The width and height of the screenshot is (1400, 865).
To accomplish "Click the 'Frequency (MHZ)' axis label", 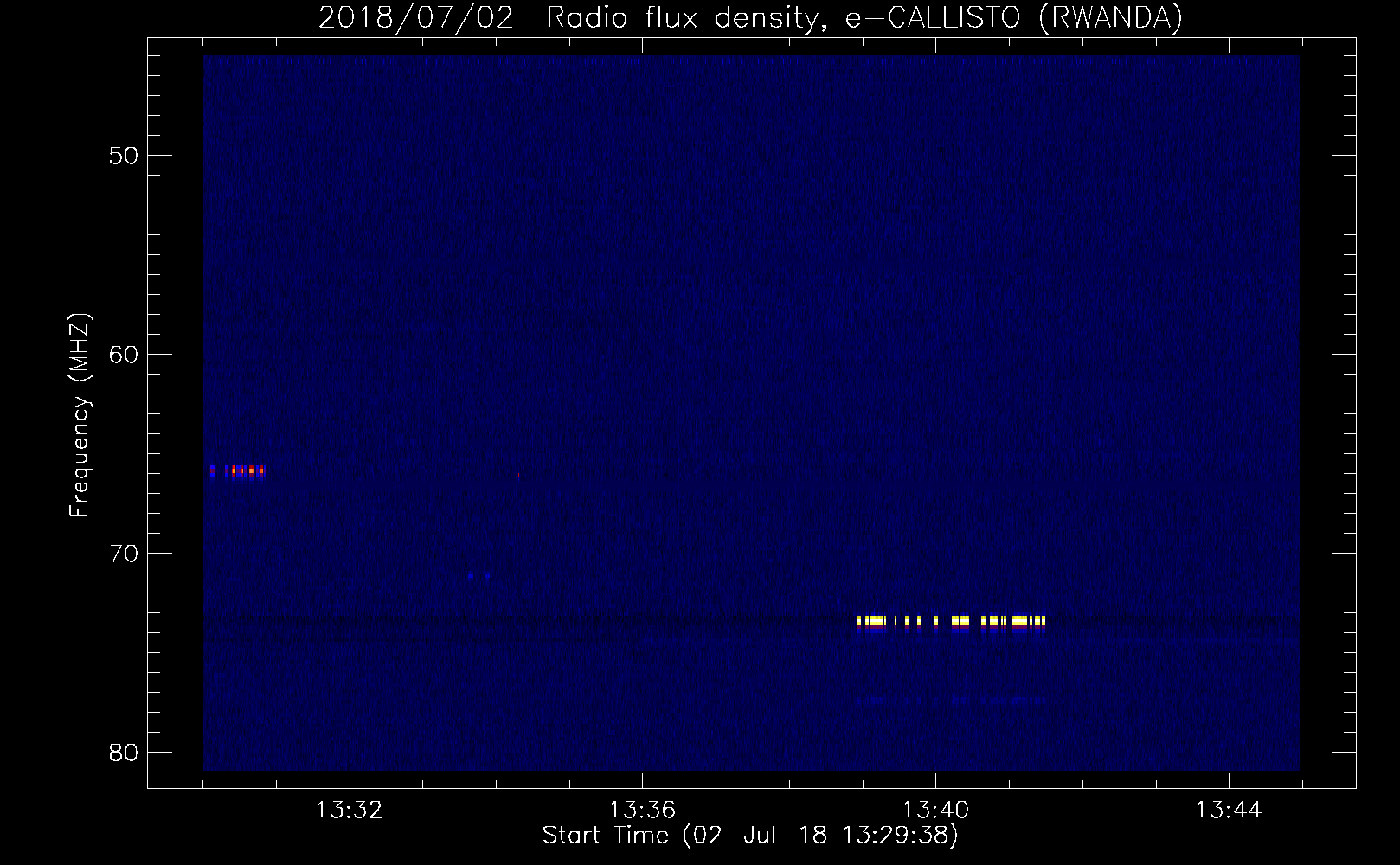I will (x=79, y=415).
